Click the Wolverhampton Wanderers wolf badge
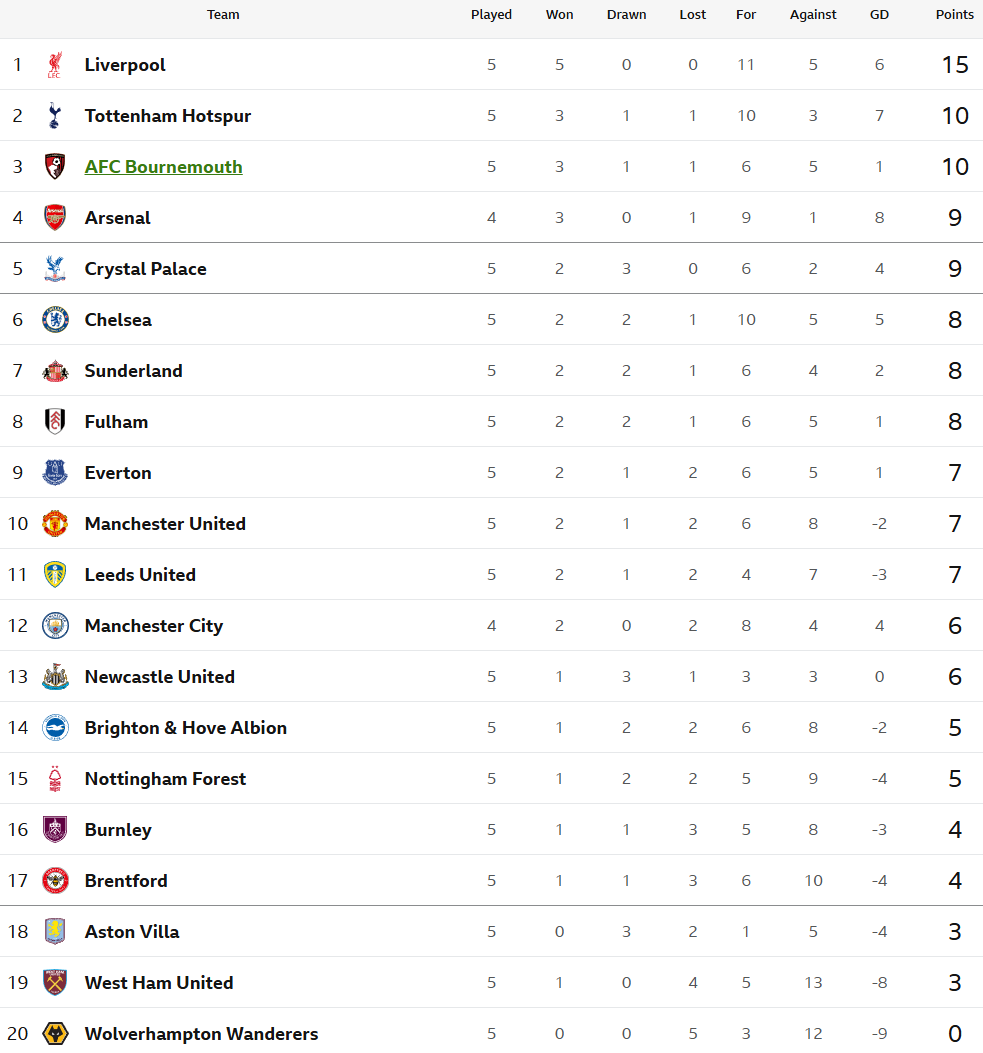983x1053 pixels. point(55,1034)
